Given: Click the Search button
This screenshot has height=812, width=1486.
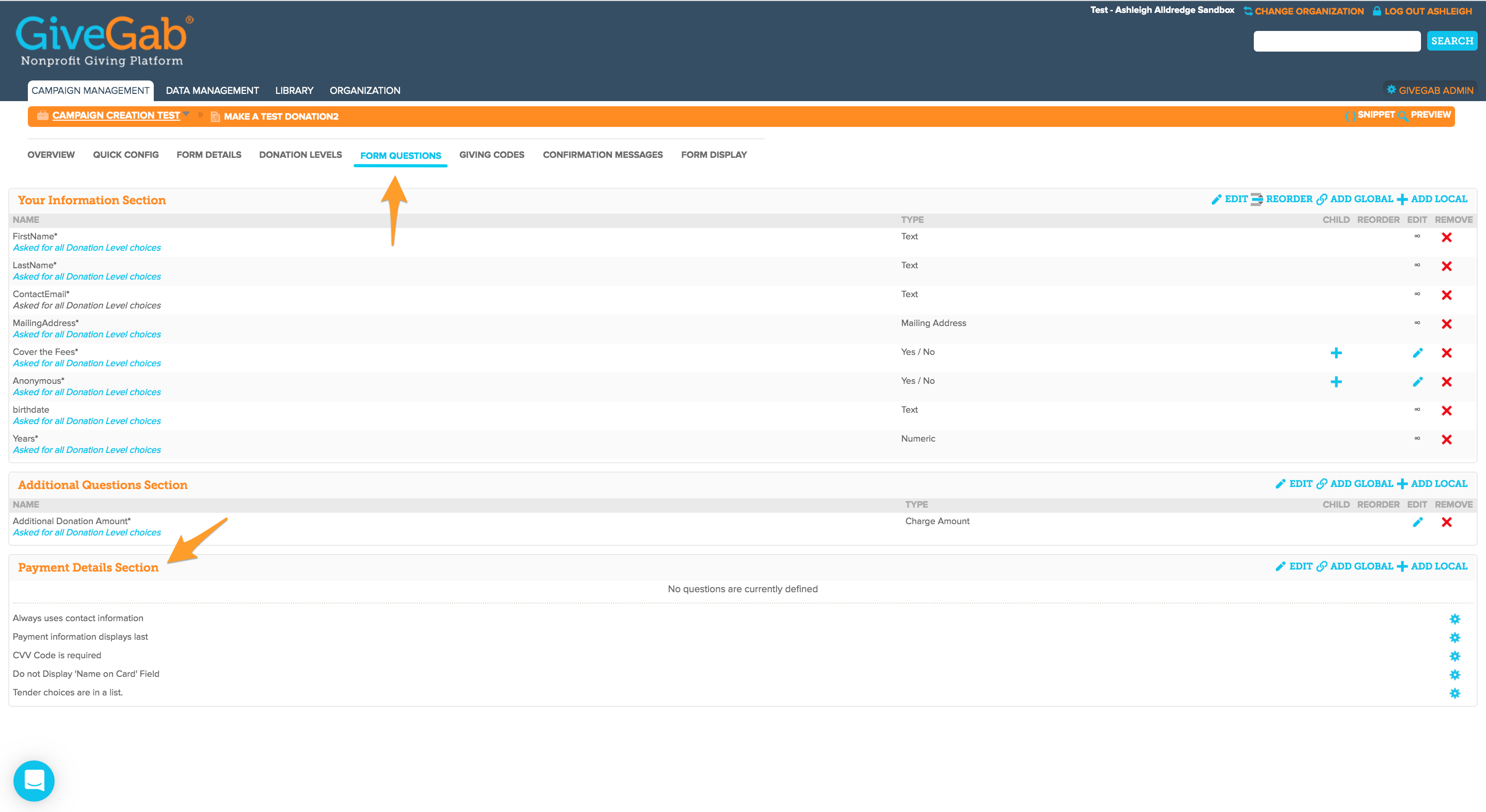Looking at the screenshot, I should (x=1452, y=41).
